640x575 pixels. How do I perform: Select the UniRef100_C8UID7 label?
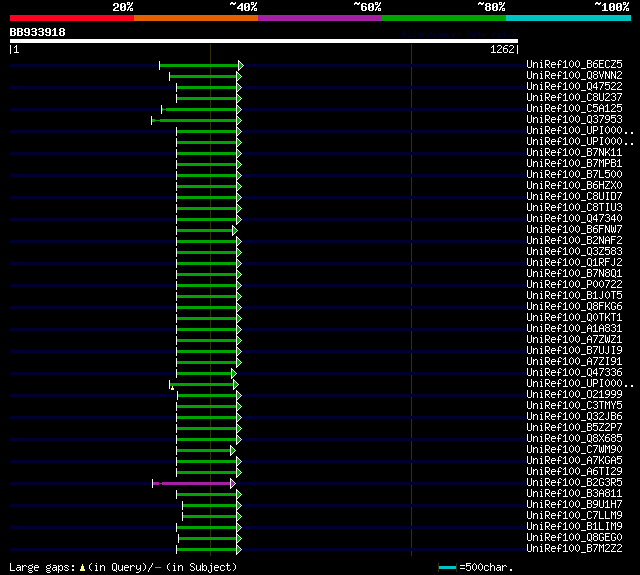point(574,196)
